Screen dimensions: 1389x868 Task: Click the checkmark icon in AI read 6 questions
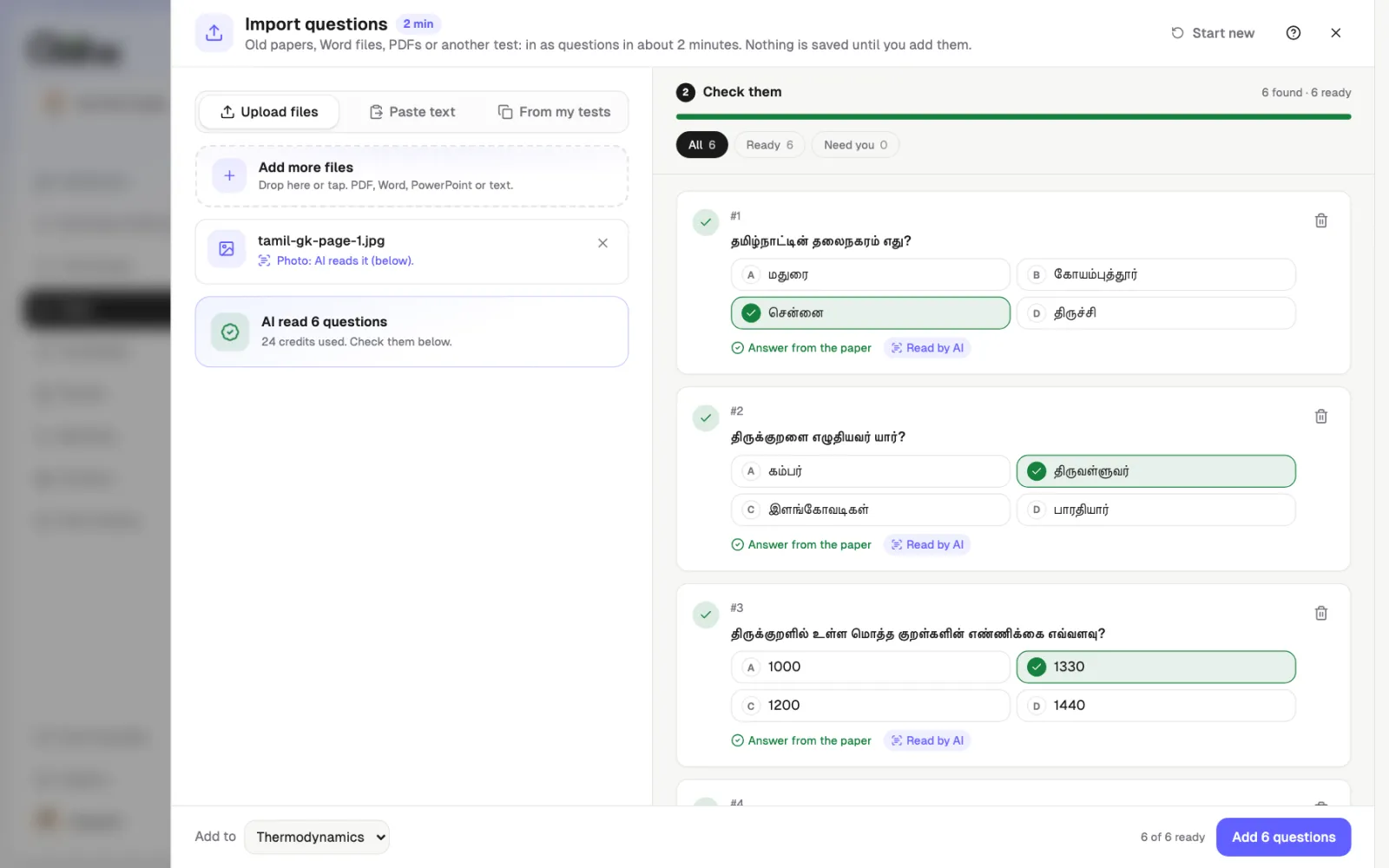230,332
